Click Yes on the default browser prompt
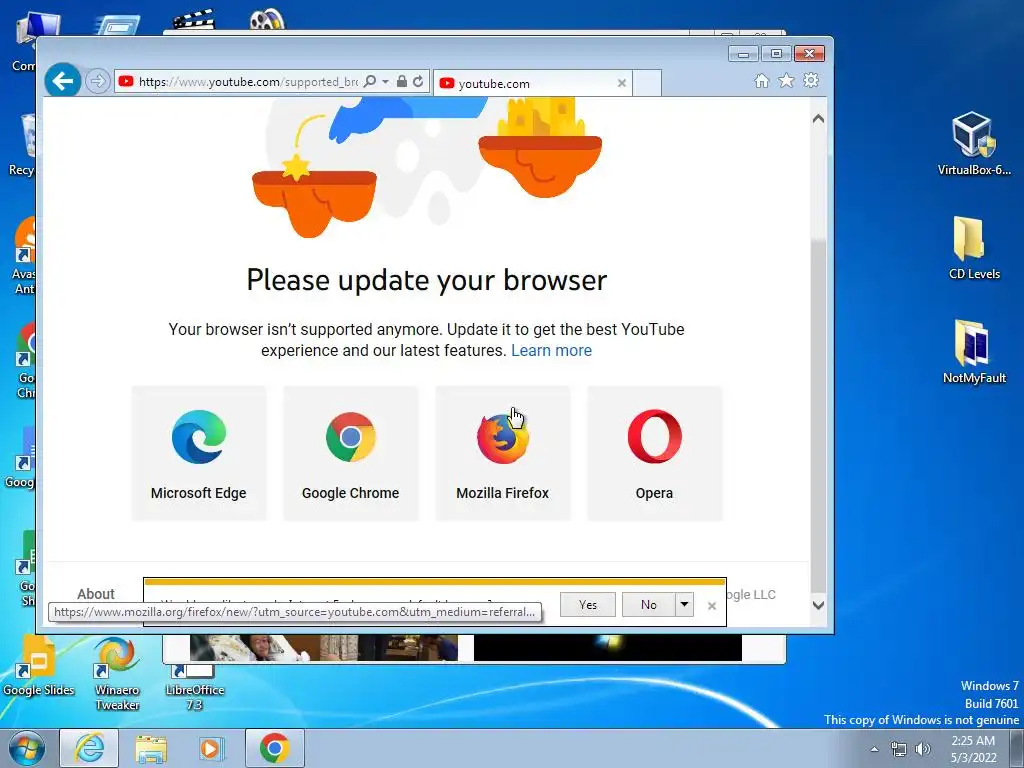1024x768 pixels. pyautogui.click(x=588, y=605)
